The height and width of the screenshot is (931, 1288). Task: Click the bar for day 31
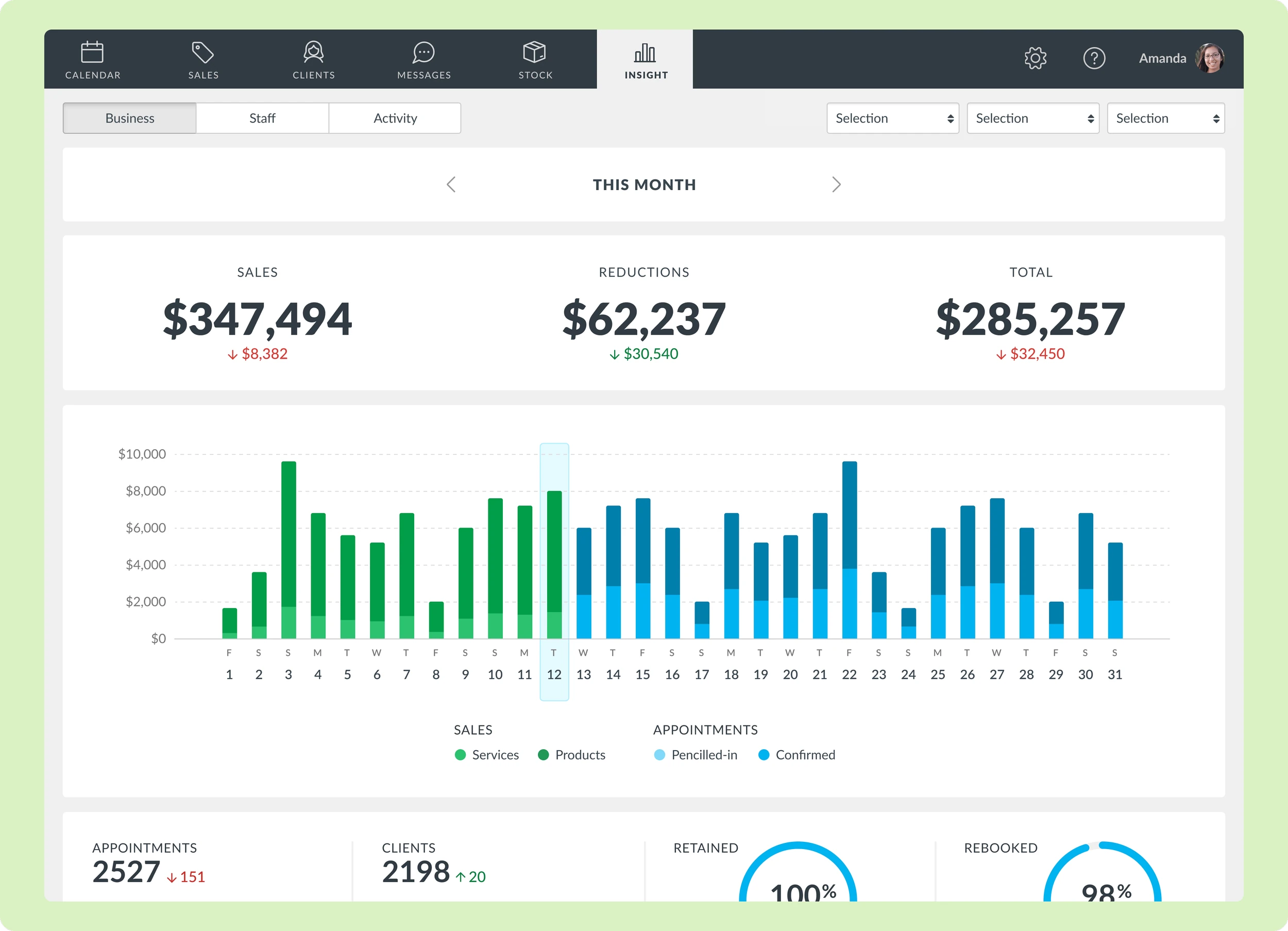click(1115, 591)
